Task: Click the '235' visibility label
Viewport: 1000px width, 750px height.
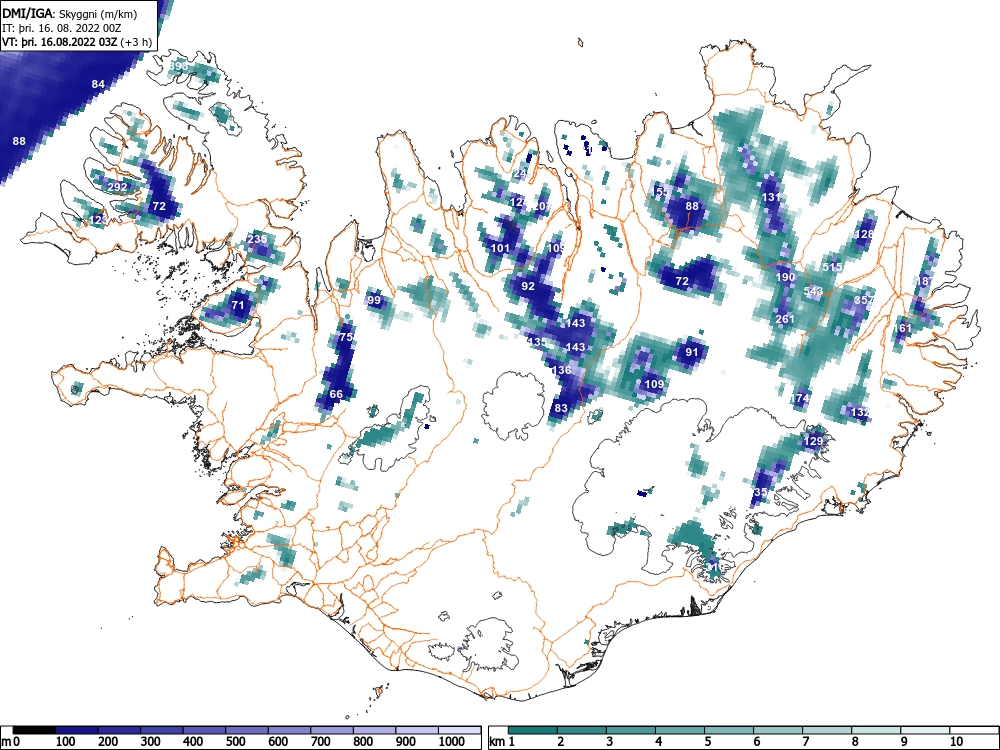Action: click(x=257, y=239)
